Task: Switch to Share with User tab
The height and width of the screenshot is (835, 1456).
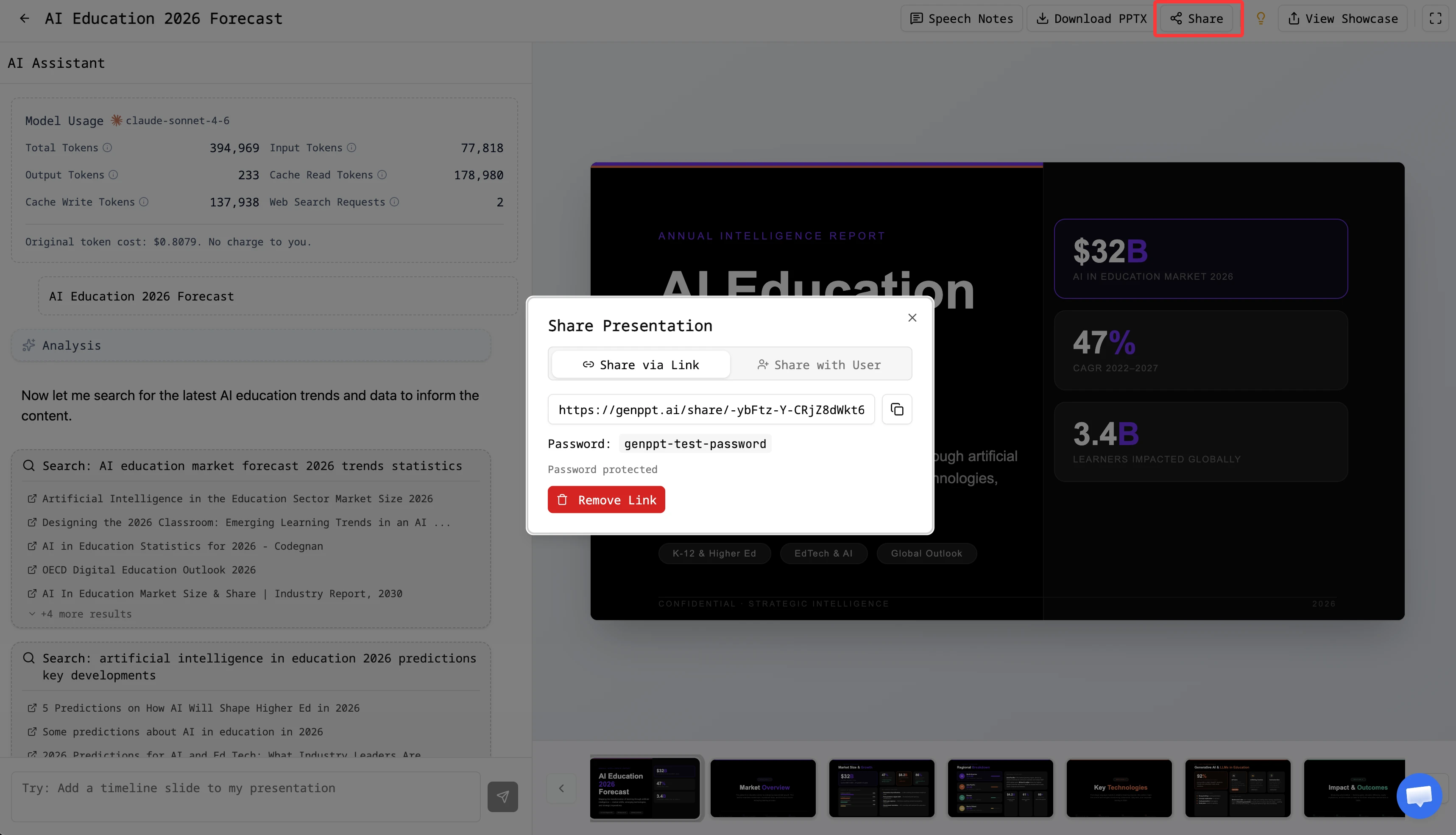Action: (819, 364)
